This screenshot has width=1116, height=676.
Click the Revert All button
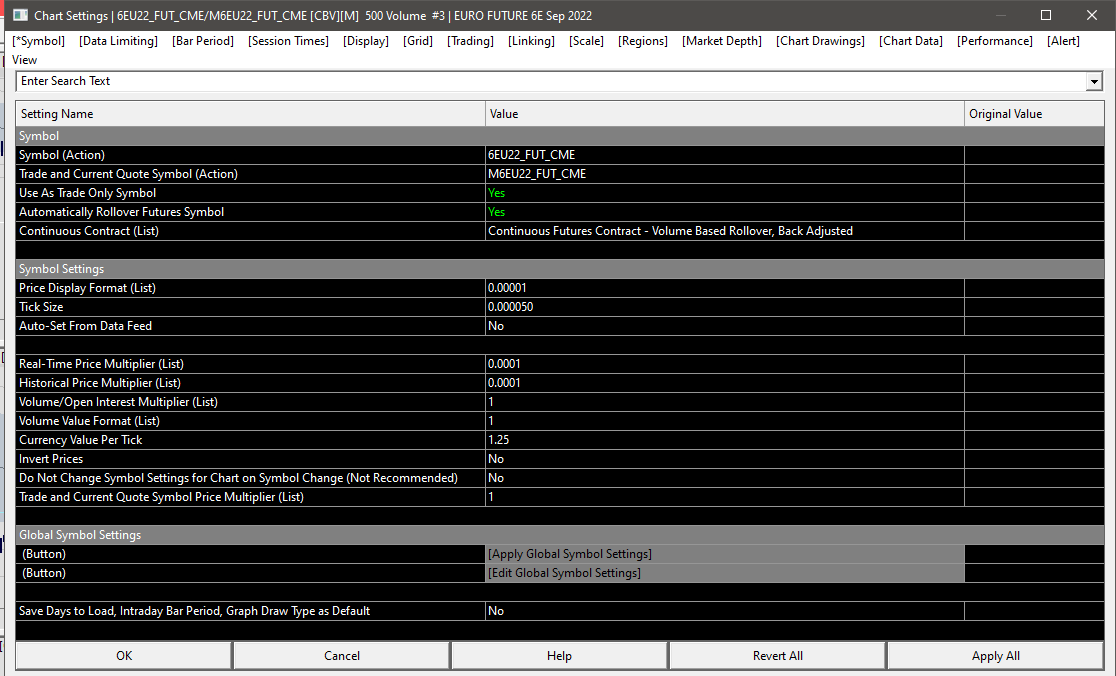tap(777, 656)
